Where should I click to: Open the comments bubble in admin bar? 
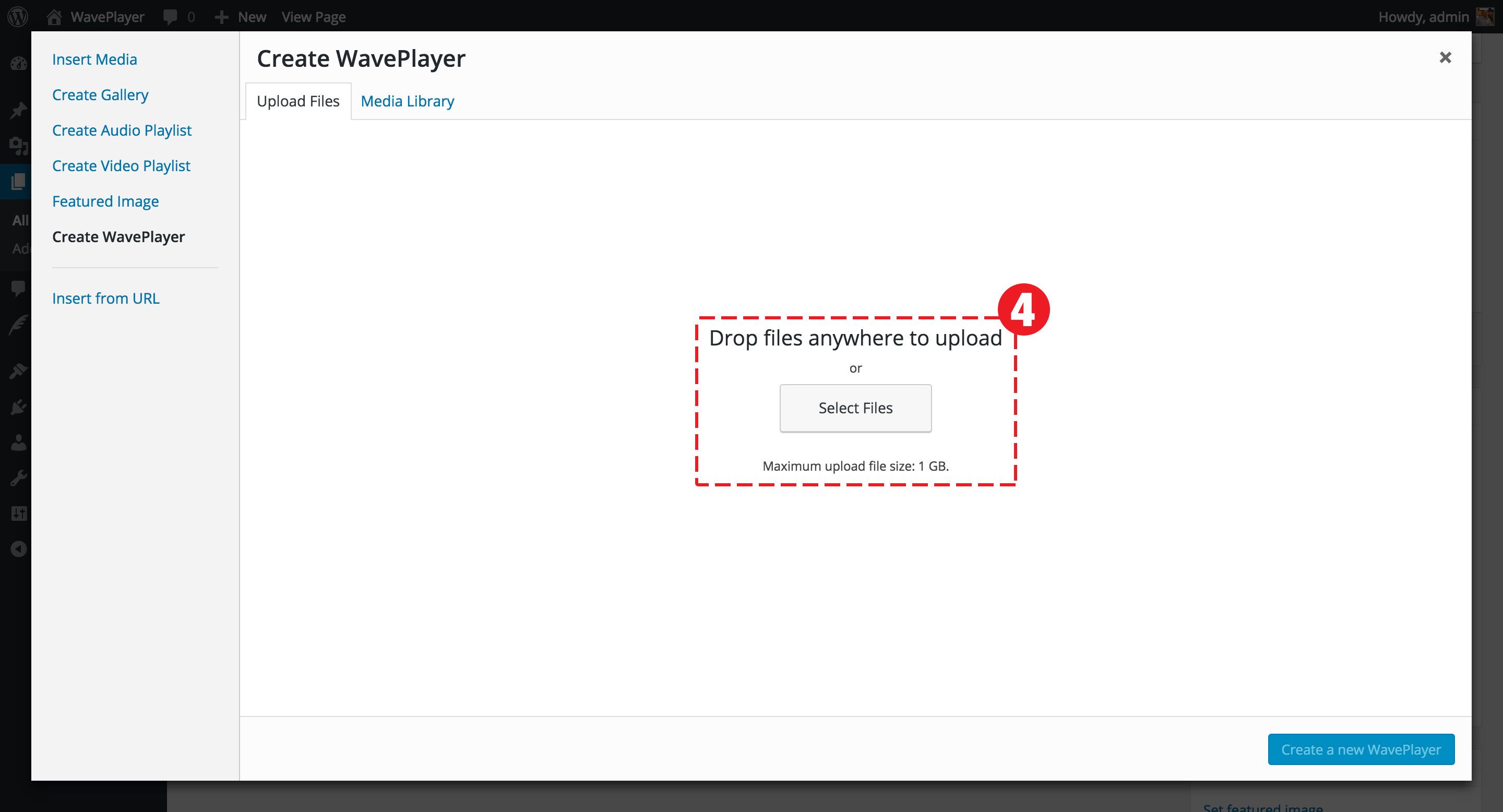[x=170, y=16]
